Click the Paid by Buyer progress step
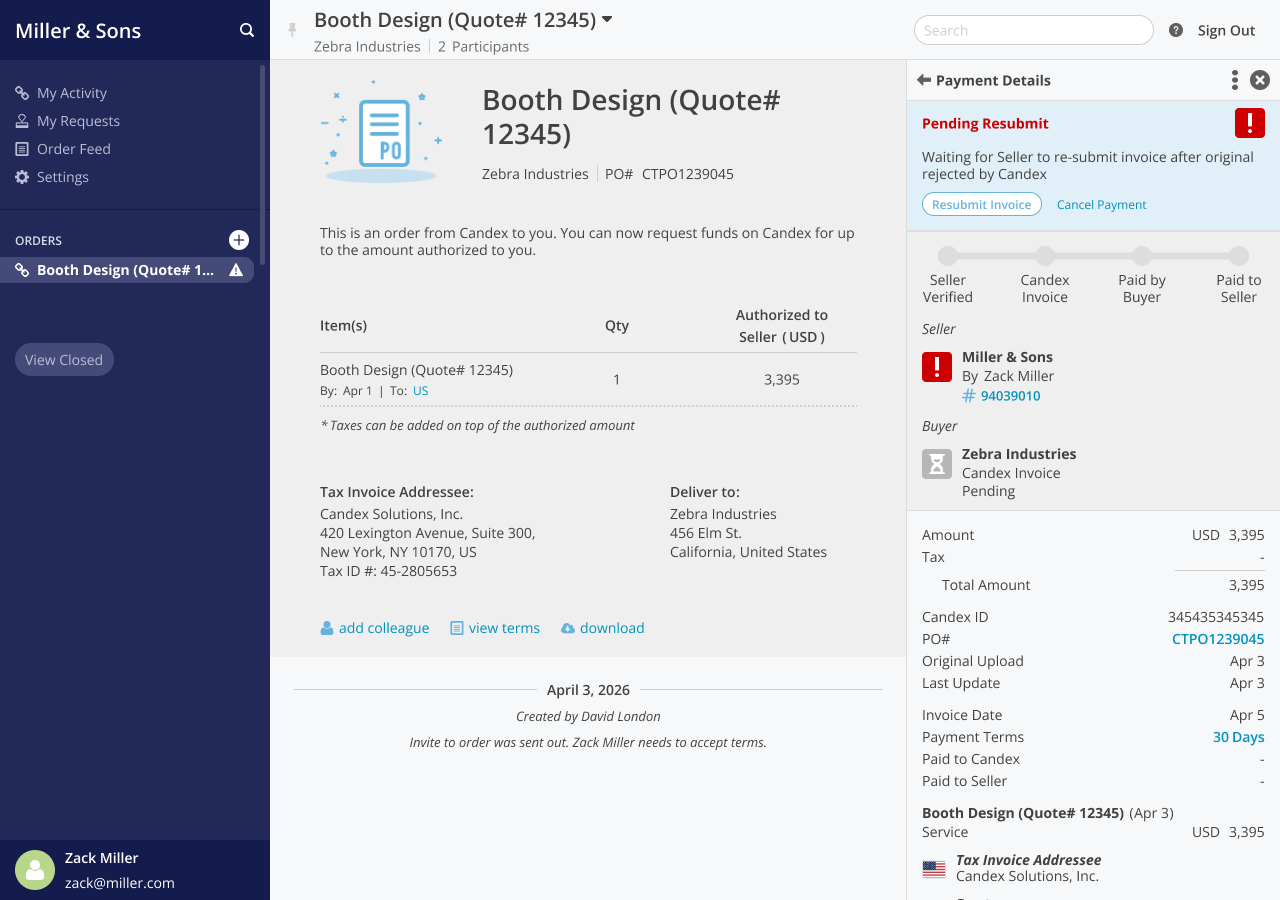Screen dimensions: 1280x900 1142,256
